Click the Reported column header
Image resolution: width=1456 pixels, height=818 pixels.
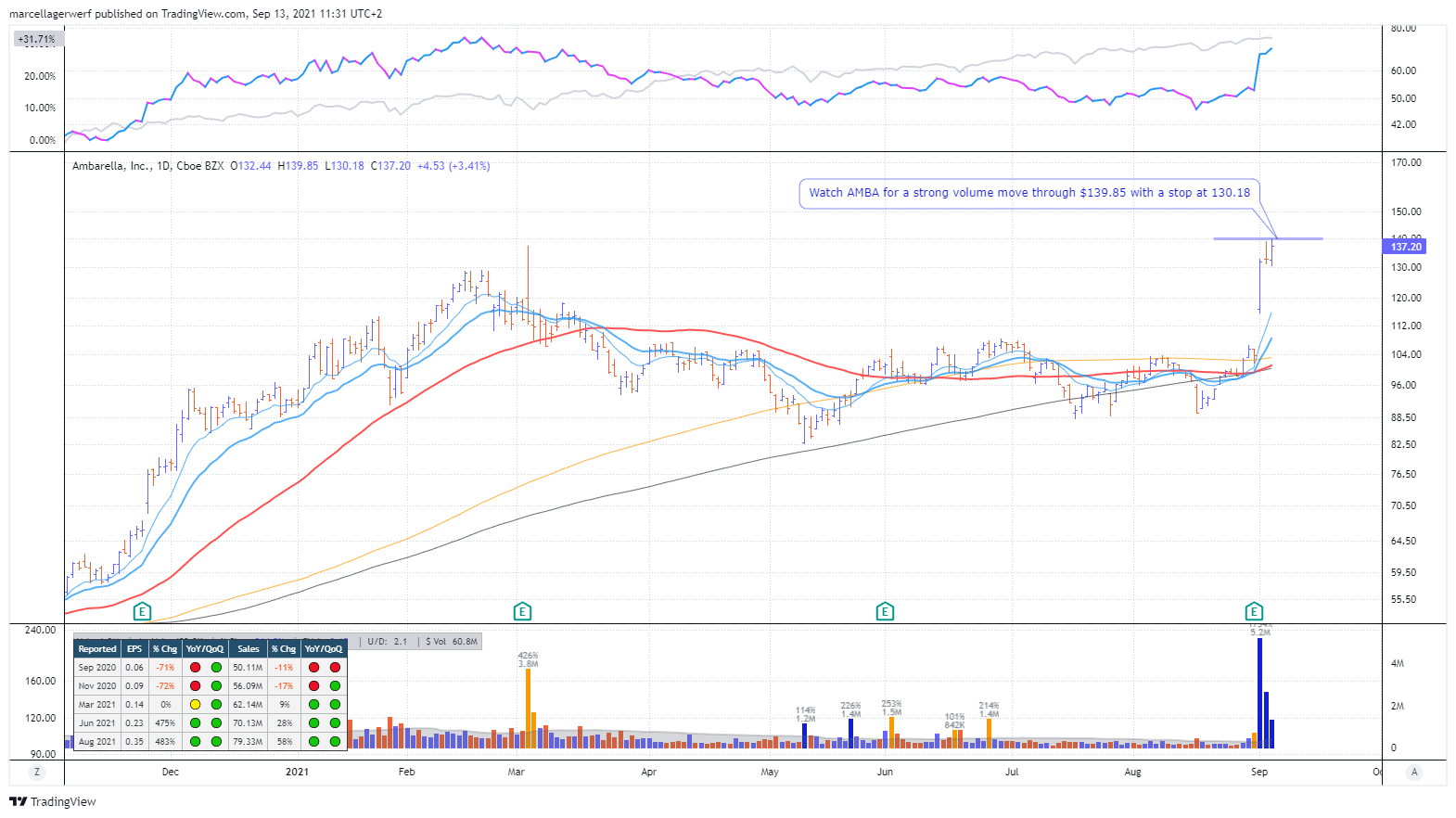97,649
